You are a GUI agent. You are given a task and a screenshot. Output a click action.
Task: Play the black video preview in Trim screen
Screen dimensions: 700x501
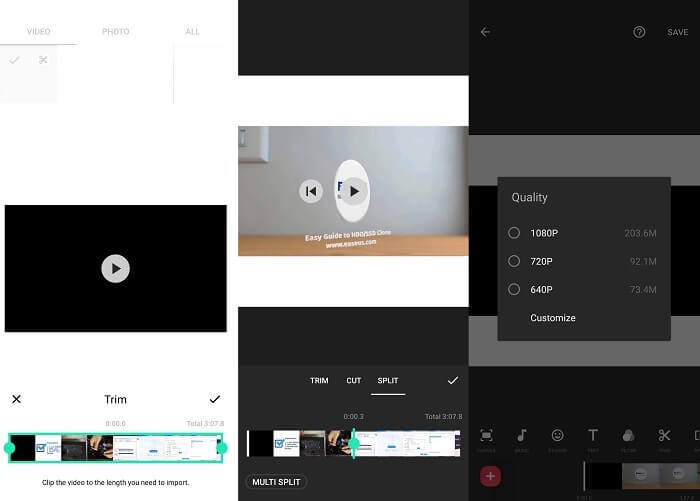click(116, 268)
